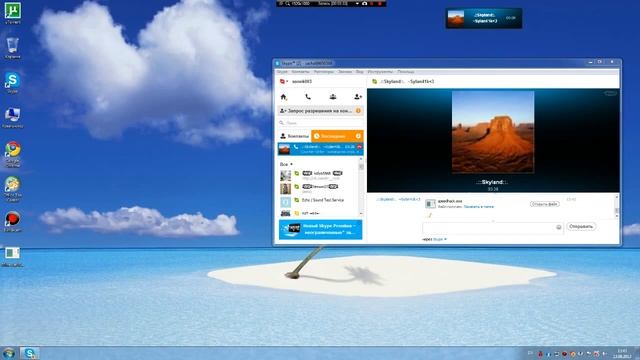The height and width of the screenshot is (360, 640).
Task: Switch to the orange Последние tab
Action: point(337,136)
